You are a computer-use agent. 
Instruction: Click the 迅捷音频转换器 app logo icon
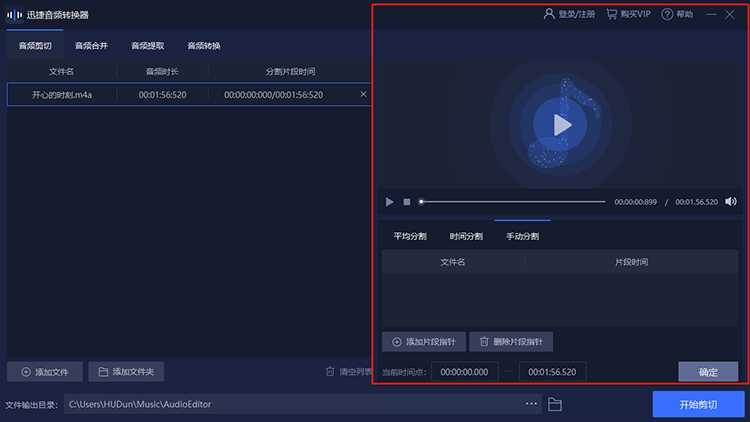[x=14, y=15]
